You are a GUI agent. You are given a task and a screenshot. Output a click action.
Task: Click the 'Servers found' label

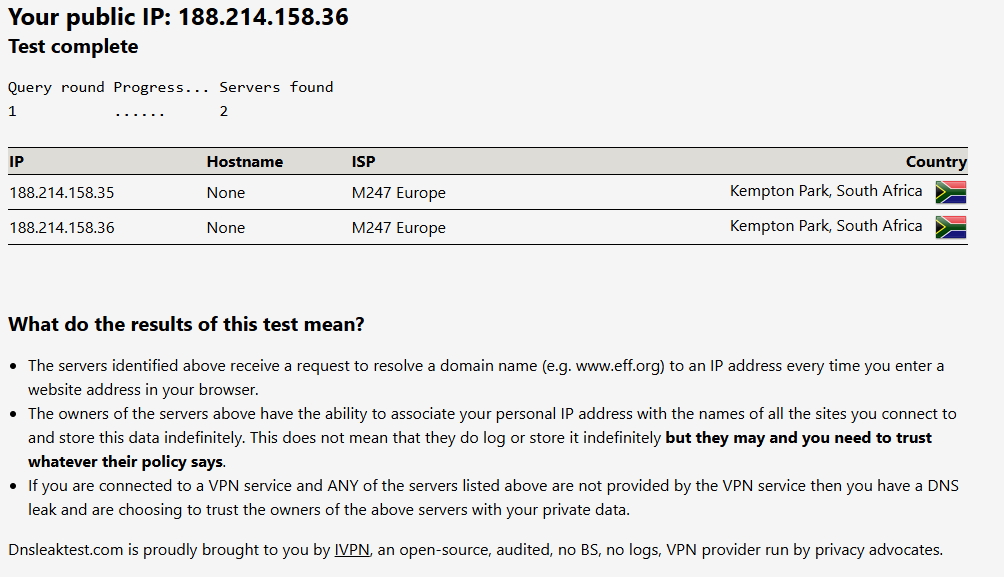276,87
